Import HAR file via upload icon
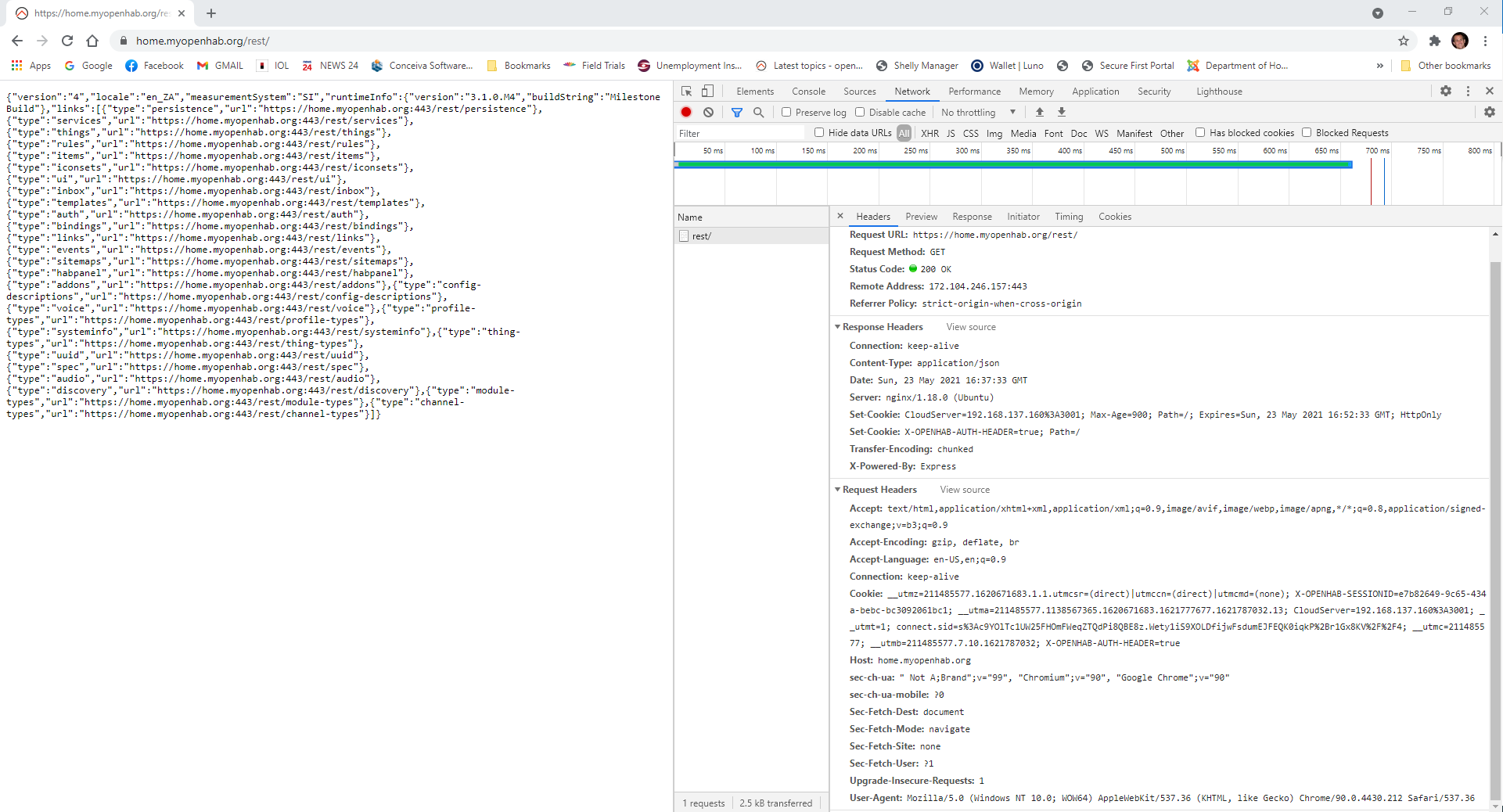Viewport: 1503px width, 812px height. (x=1039, y=112)
